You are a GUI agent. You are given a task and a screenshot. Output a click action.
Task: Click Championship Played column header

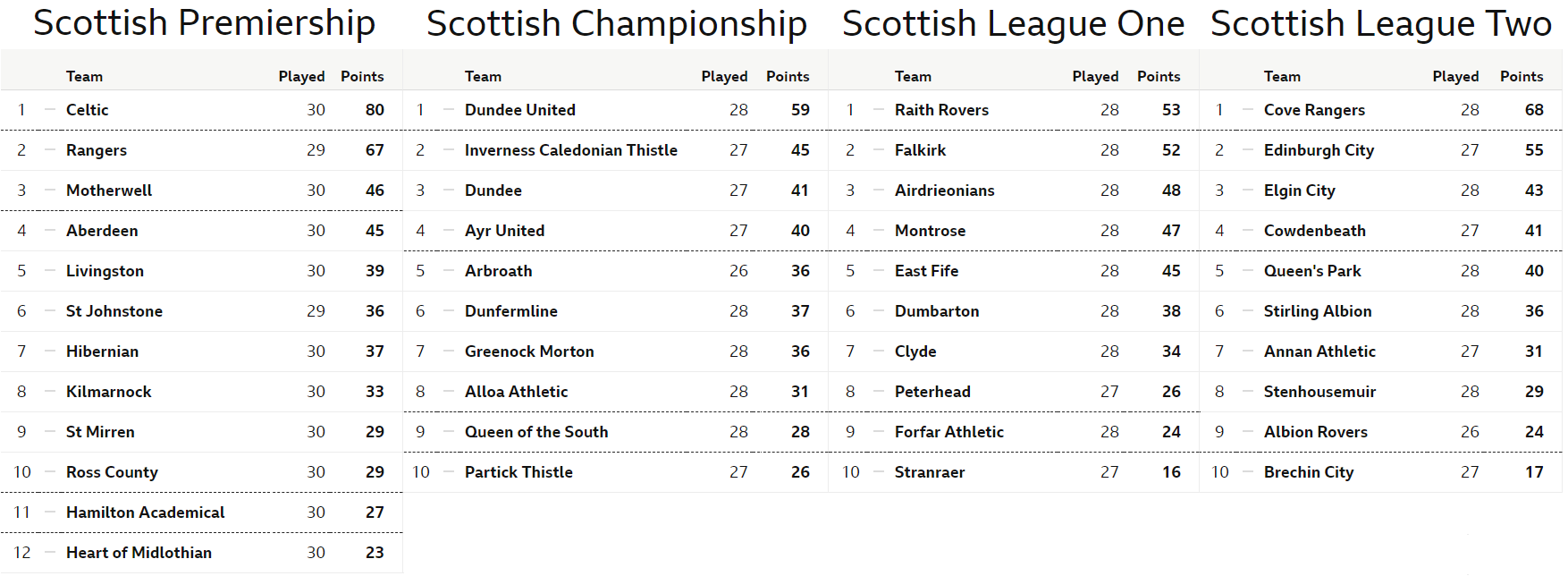[x=724, y=77]
